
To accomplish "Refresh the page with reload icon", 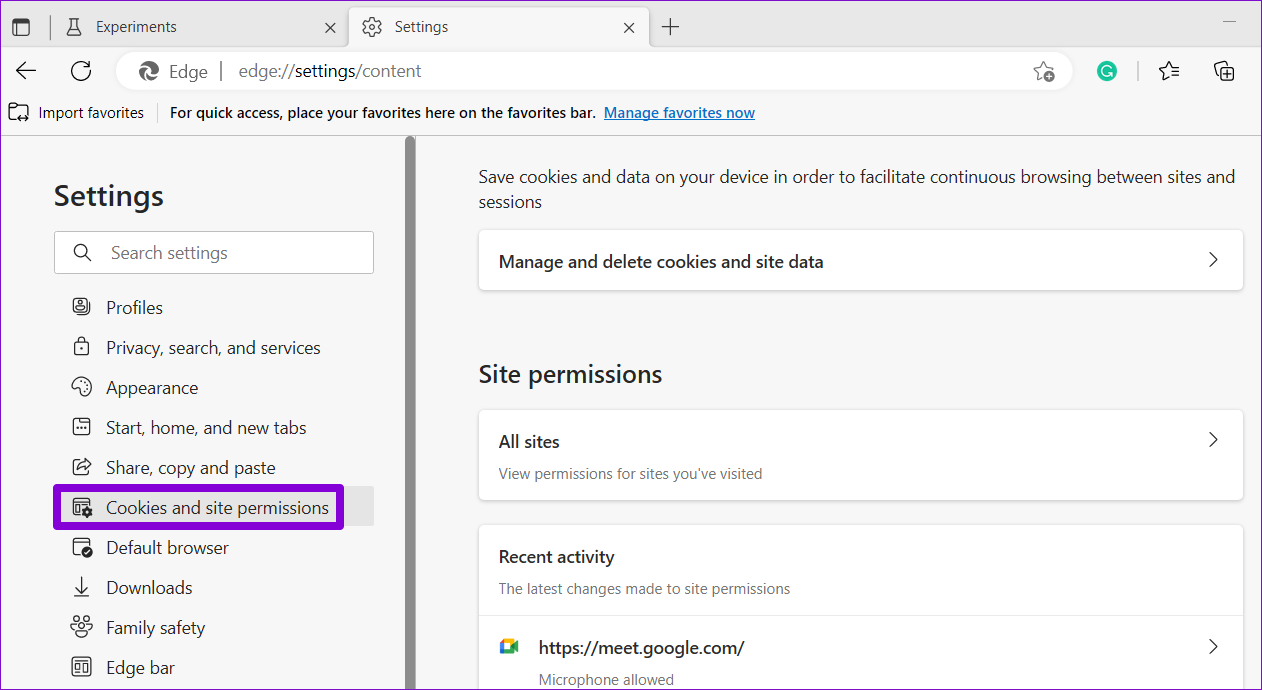I will point(81,71).
